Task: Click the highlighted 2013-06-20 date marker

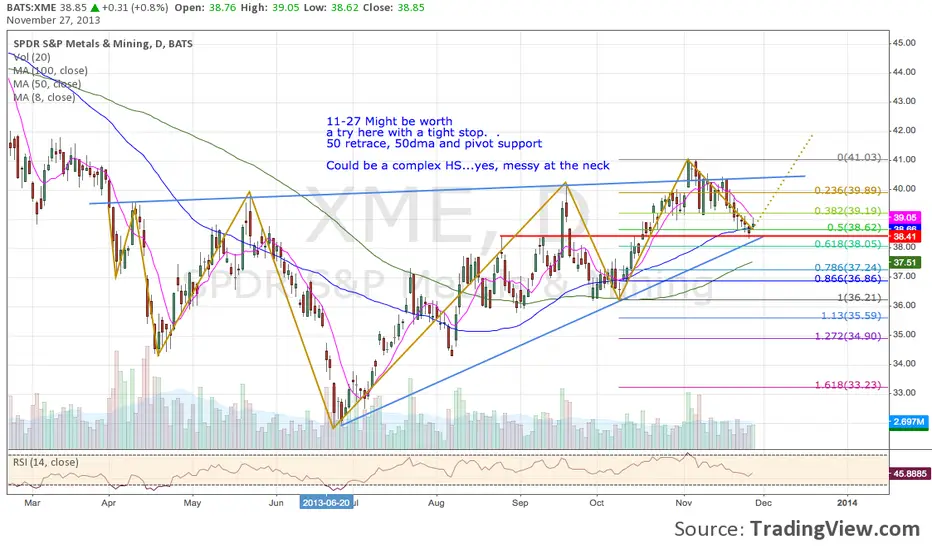Action: (326, 502)
